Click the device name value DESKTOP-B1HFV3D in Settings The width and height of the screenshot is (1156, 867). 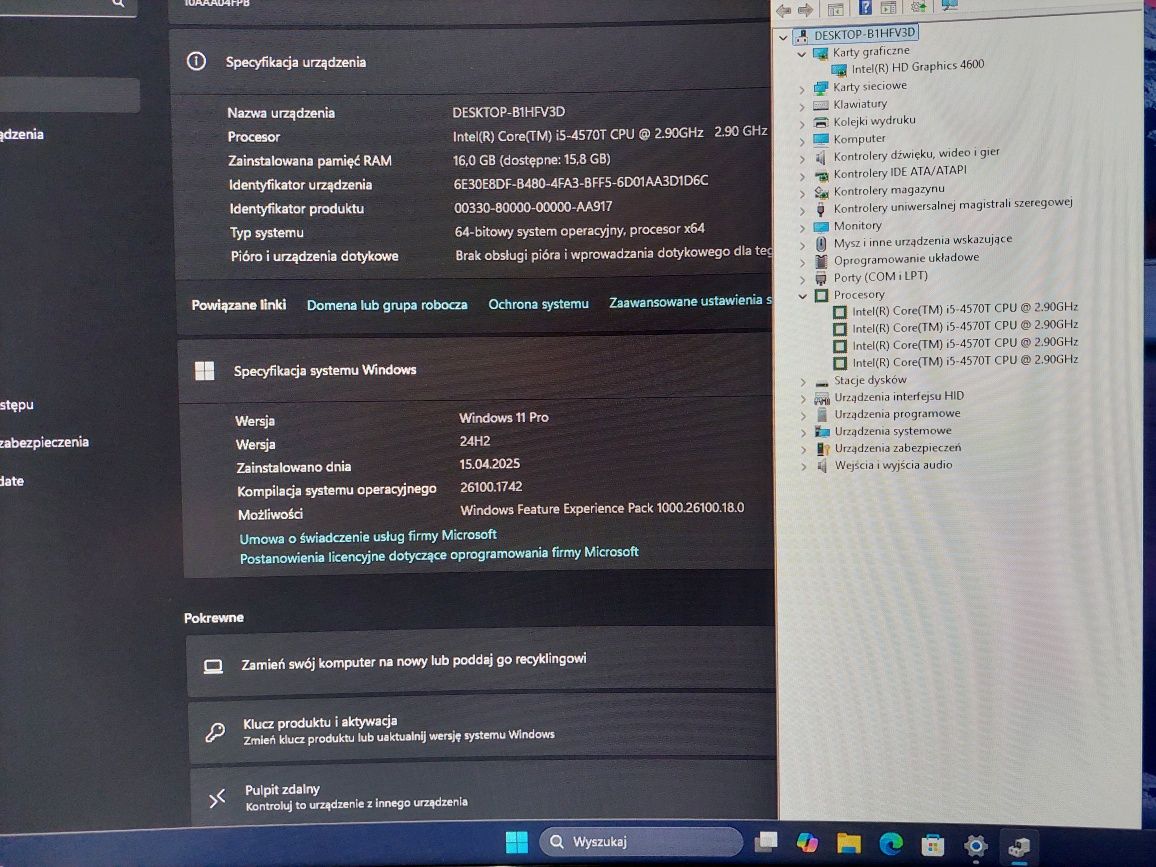point(509,112)
